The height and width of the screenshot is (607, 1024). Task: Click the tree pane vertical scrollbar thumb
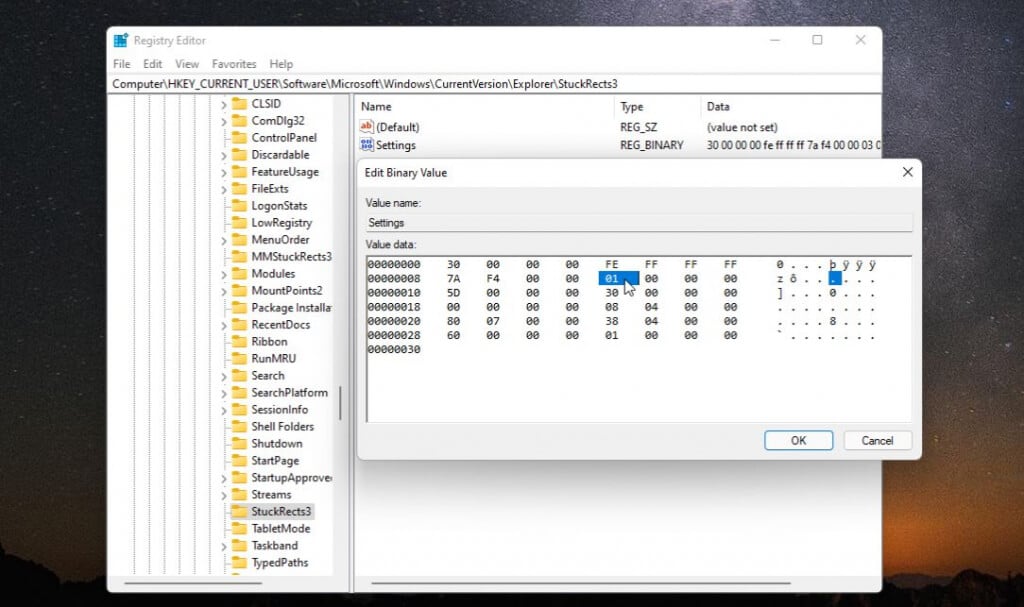click(340, 402)
